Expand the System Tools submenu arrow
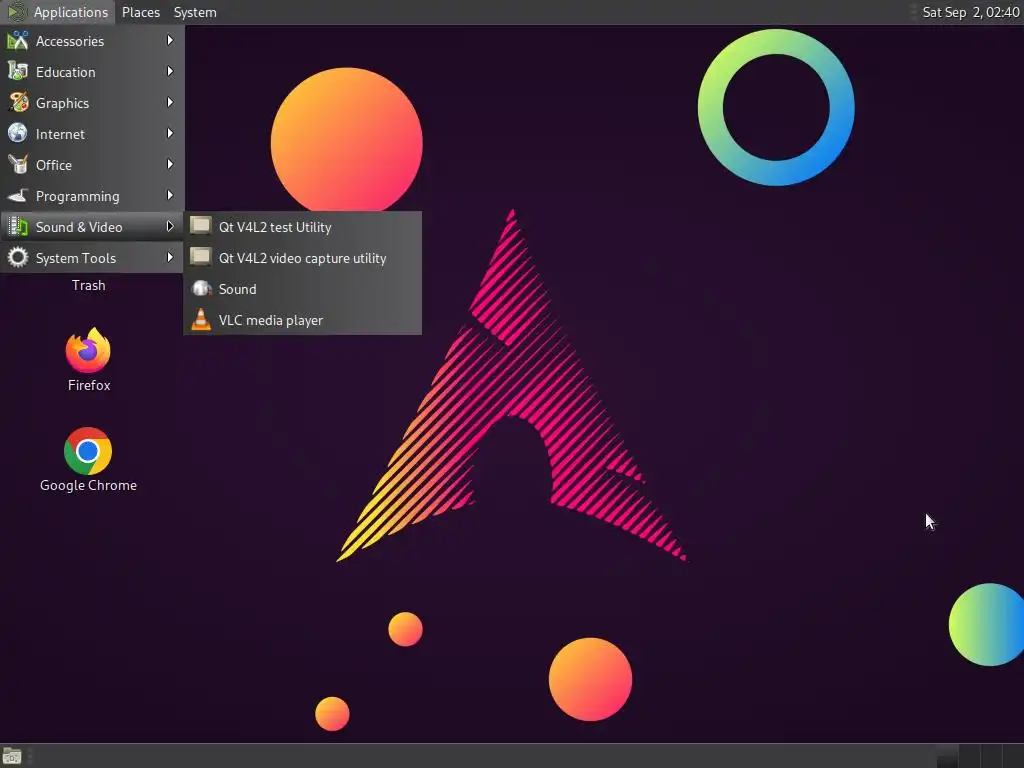Image resolution: width=1024 pixels, height=768 pixels. tap(170, 257)
